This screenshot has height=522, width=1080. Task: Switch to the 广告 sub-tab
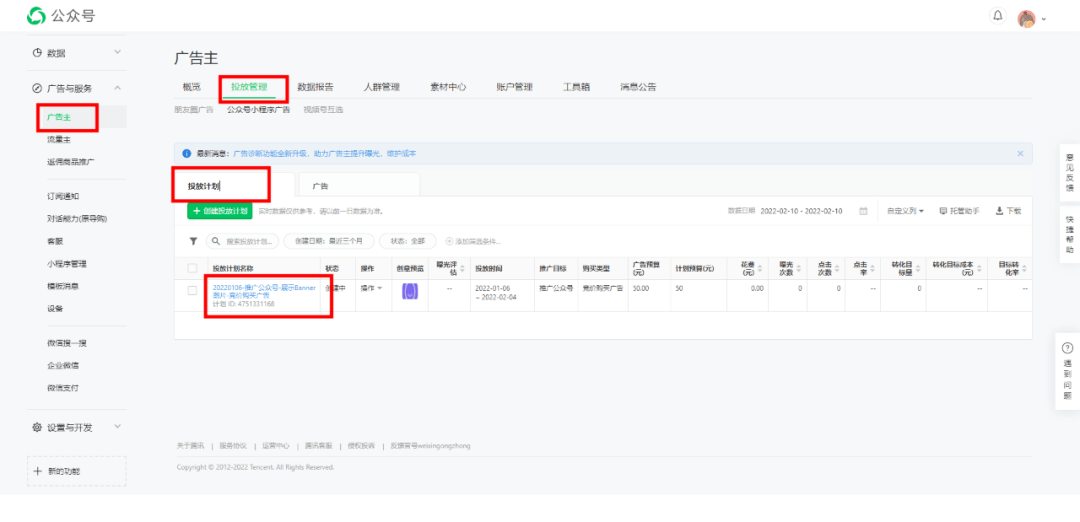click(320, 186)
